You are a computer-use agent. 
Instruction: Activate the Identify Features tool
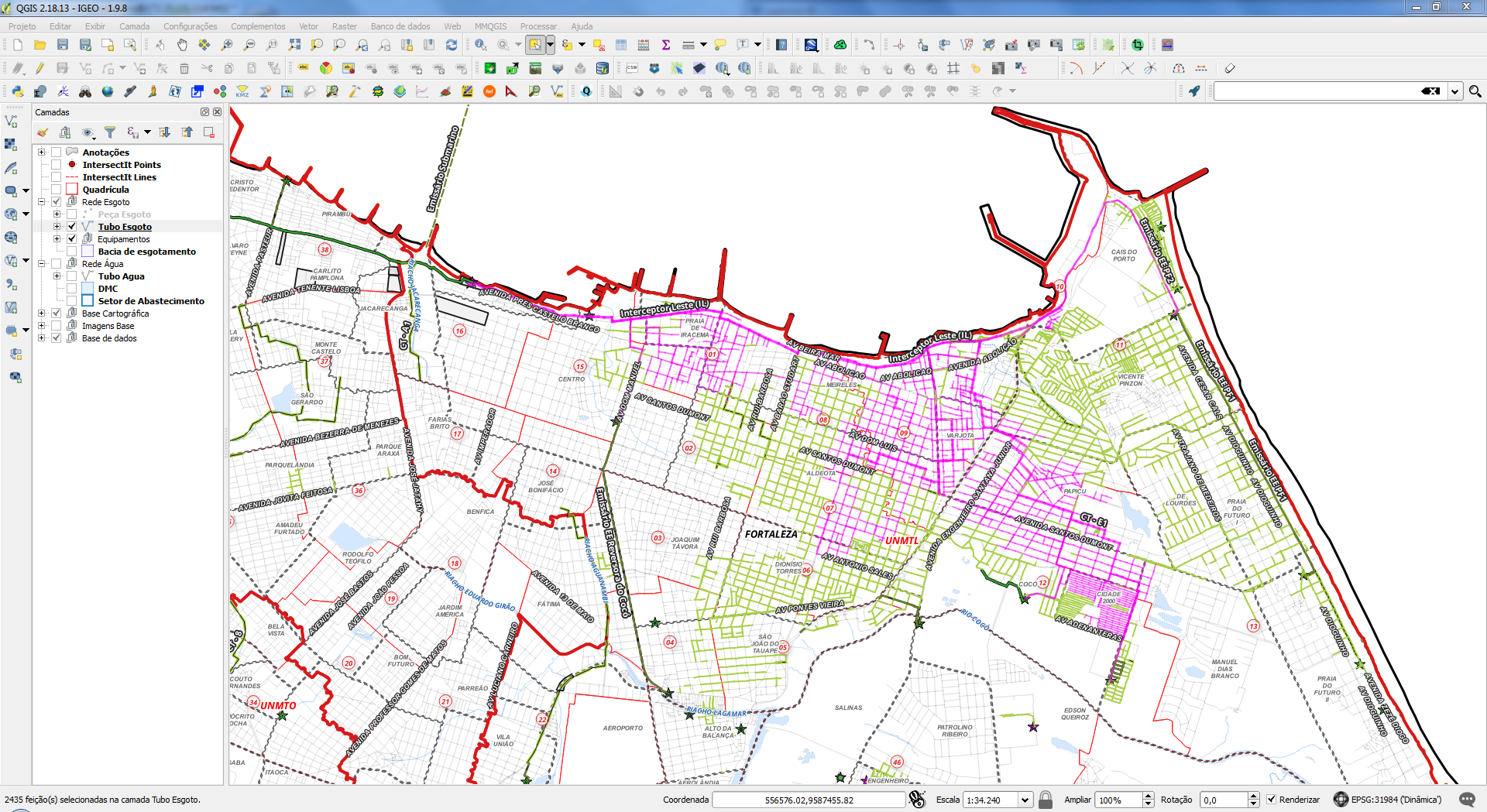(481, 45)
